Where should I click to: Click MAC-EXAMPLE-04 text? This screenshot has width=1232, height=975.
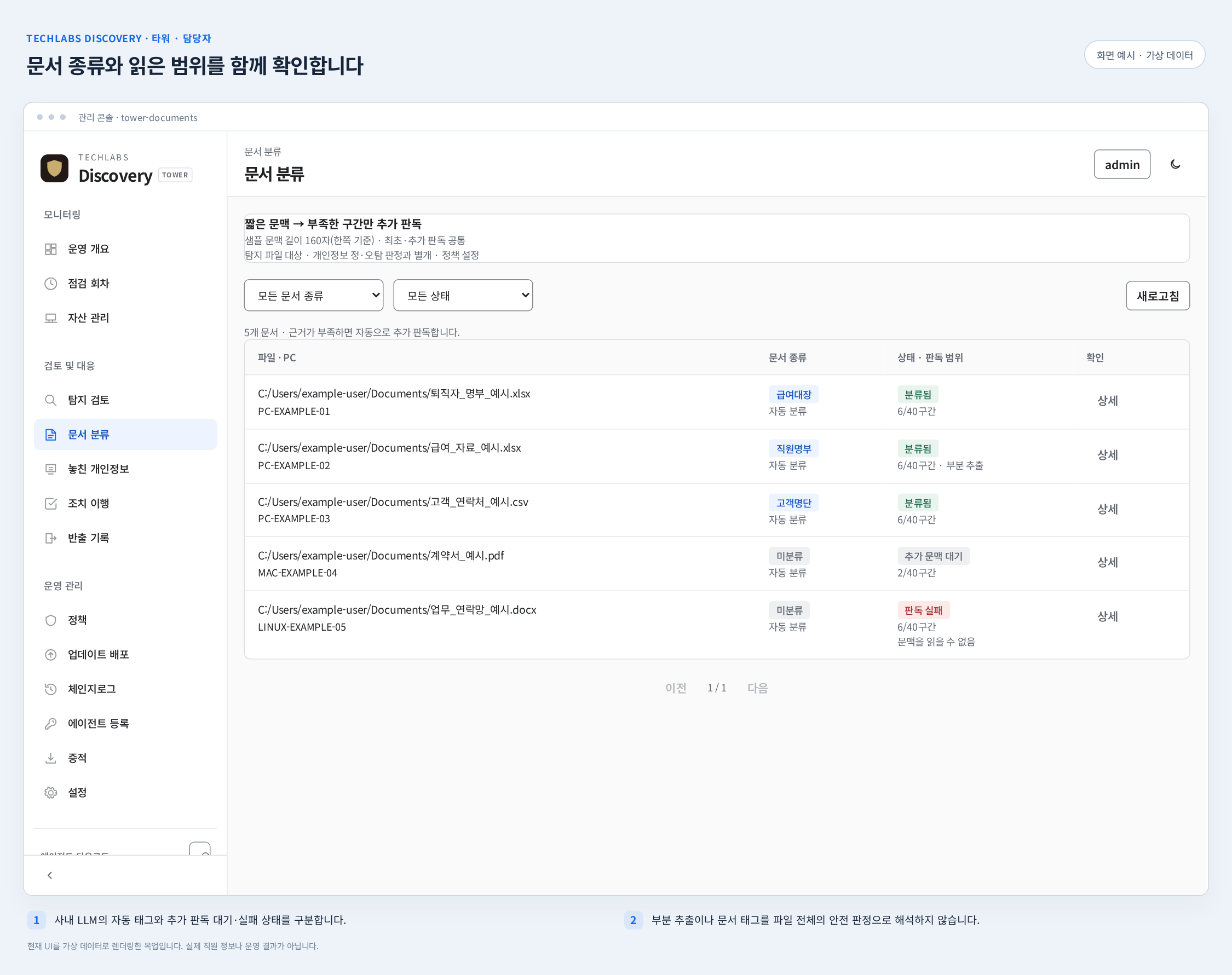coord(297,573)
